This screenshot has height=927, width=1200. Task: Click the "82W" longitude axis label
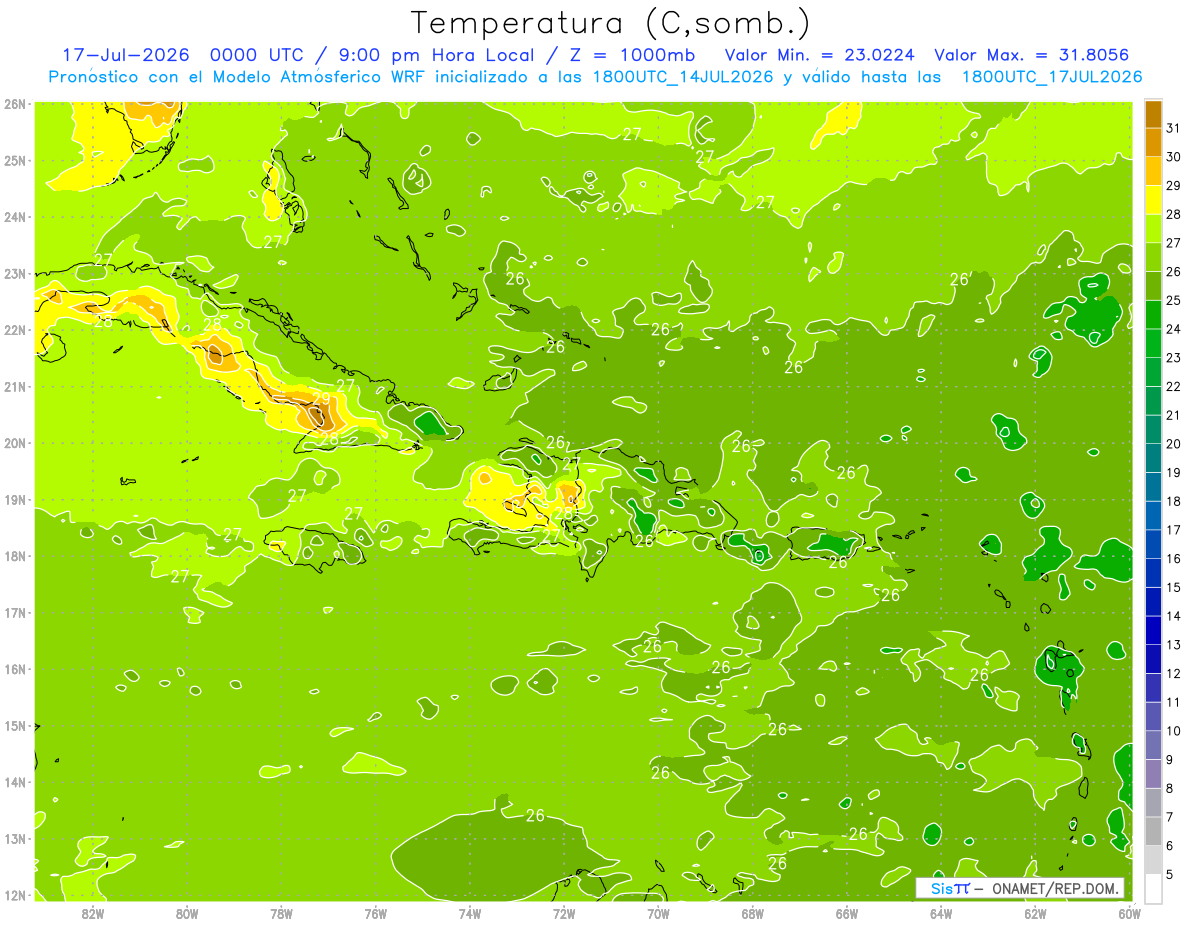coord(93,914)
